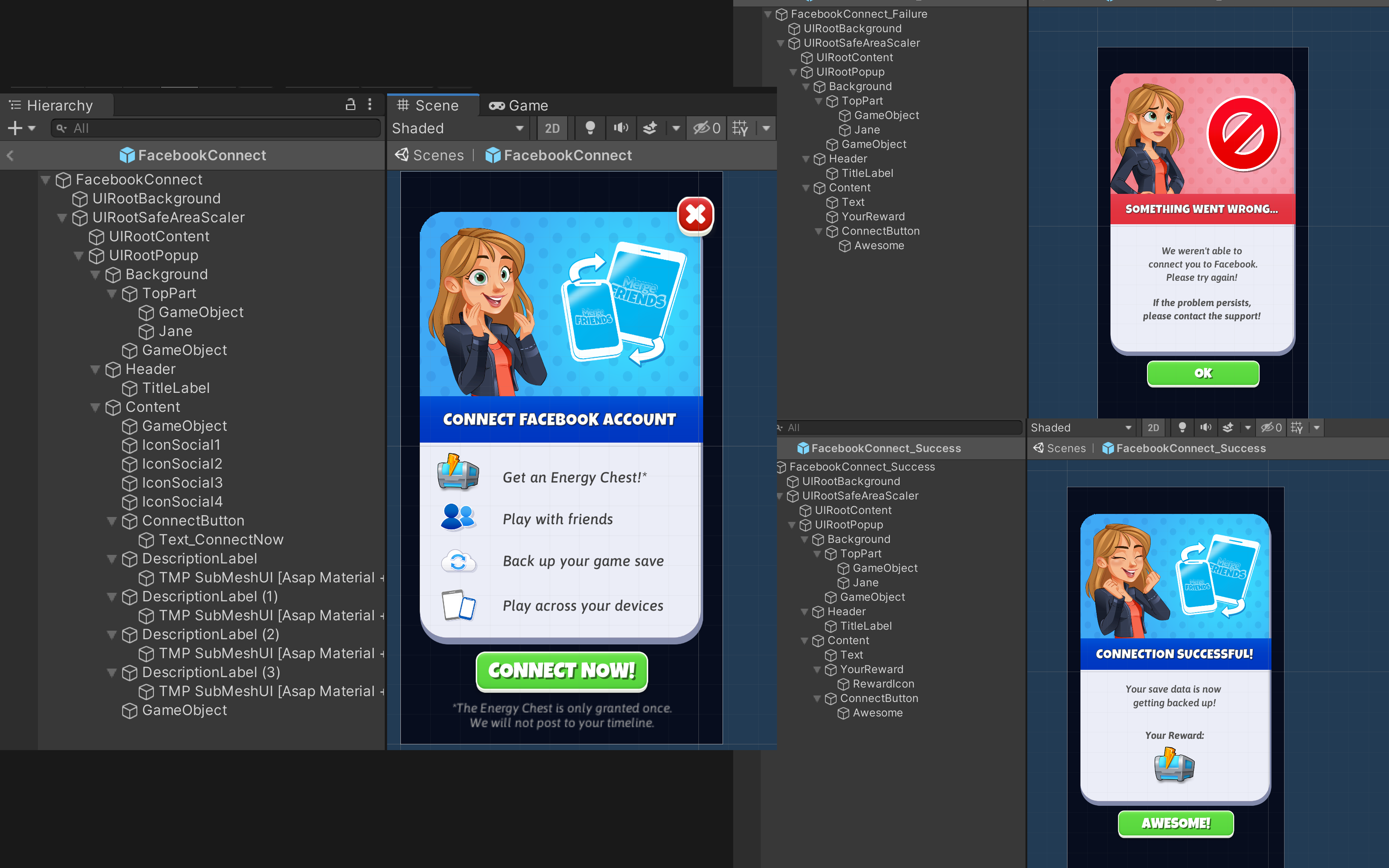Go back using the prefab header arrow
This screenshot has width=1389, height=868.
pyautogui.click(x=10, y=155)
